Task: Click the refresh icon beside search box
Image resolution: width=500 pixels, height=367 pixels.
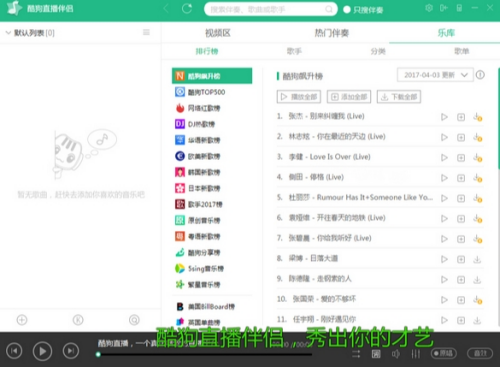Action: pyautogui.click(x=187, y=9)
